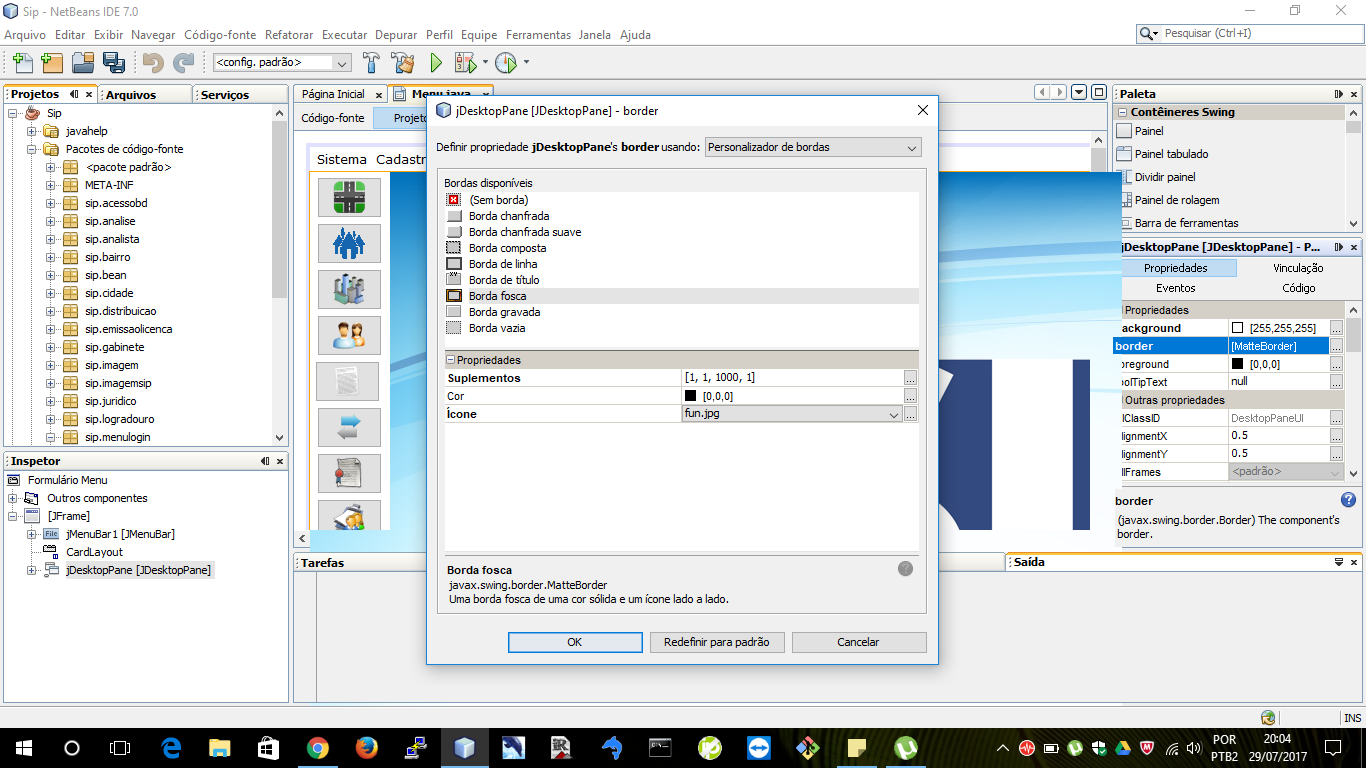This screenshot has height=768, width=1366.
Task: Select "Dividir painel" from the palette
Action: 1168,177
